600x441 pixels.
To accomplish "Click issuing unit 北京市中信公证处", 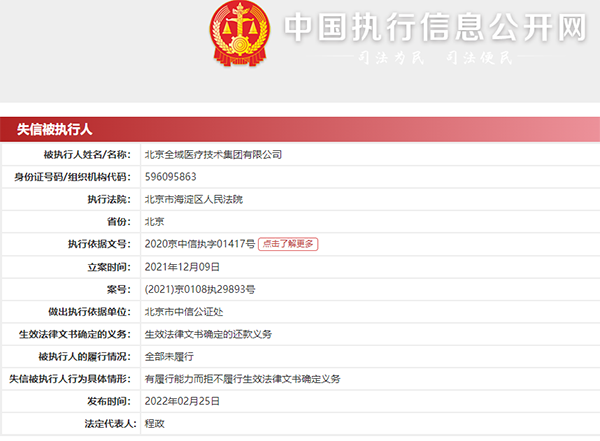I will (x=184, y=312).
